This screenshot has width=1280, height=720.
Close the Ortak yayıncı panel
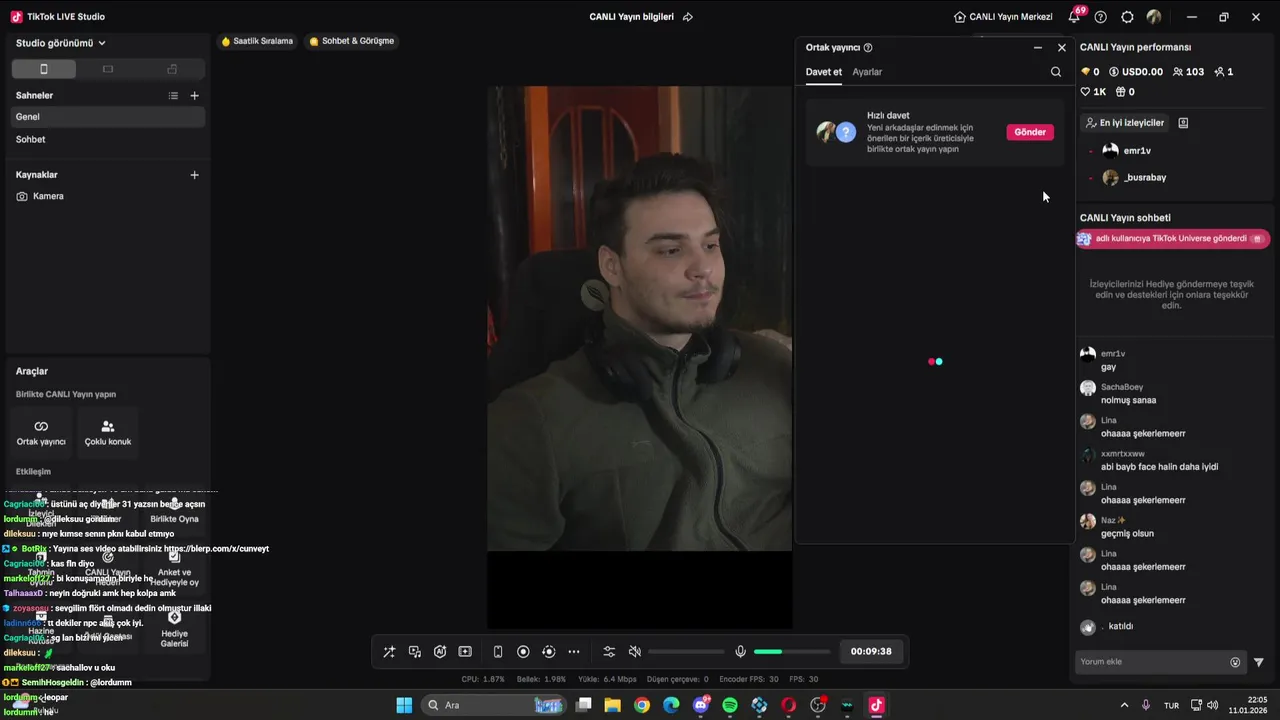click(x=1062, y=48)
